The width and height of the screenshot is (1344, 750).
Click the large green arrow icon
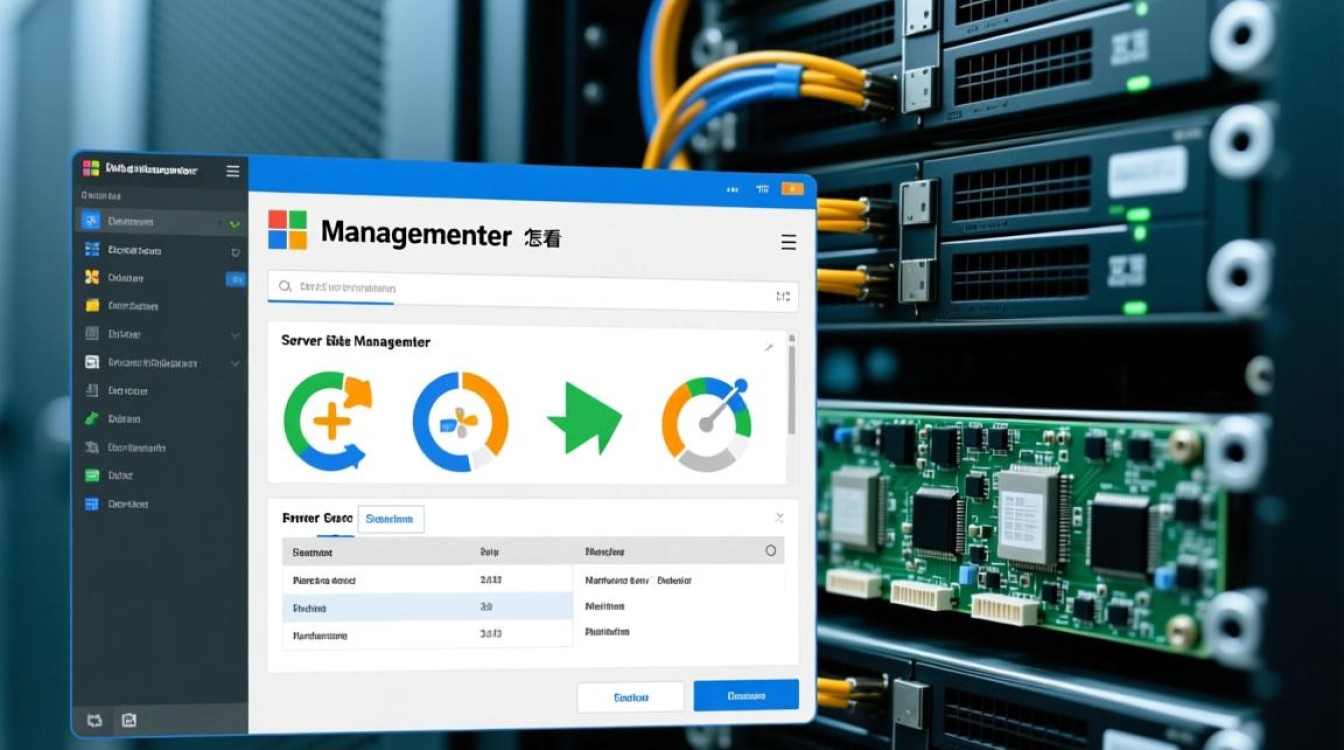pyautogui.click(x=584, y=419)
